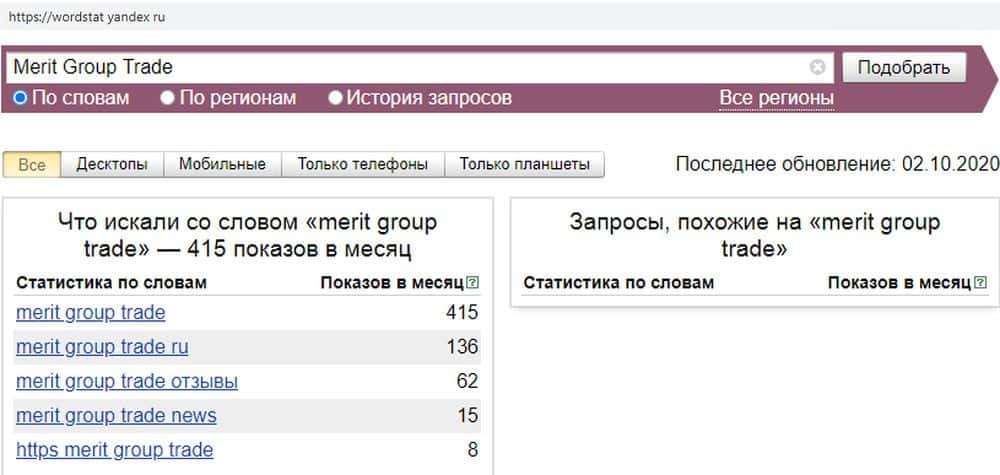
Task: Select the 'Только планшеты' tab
Action: tap(525, 164)
